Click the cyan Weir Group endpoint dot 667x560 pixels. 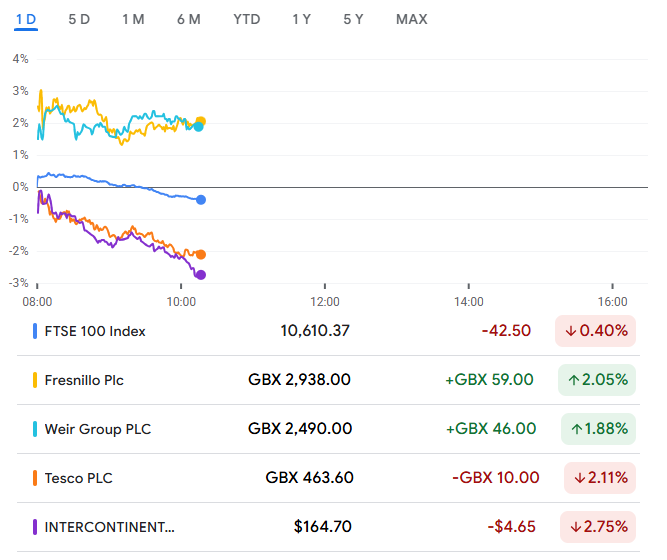(198, 126)
